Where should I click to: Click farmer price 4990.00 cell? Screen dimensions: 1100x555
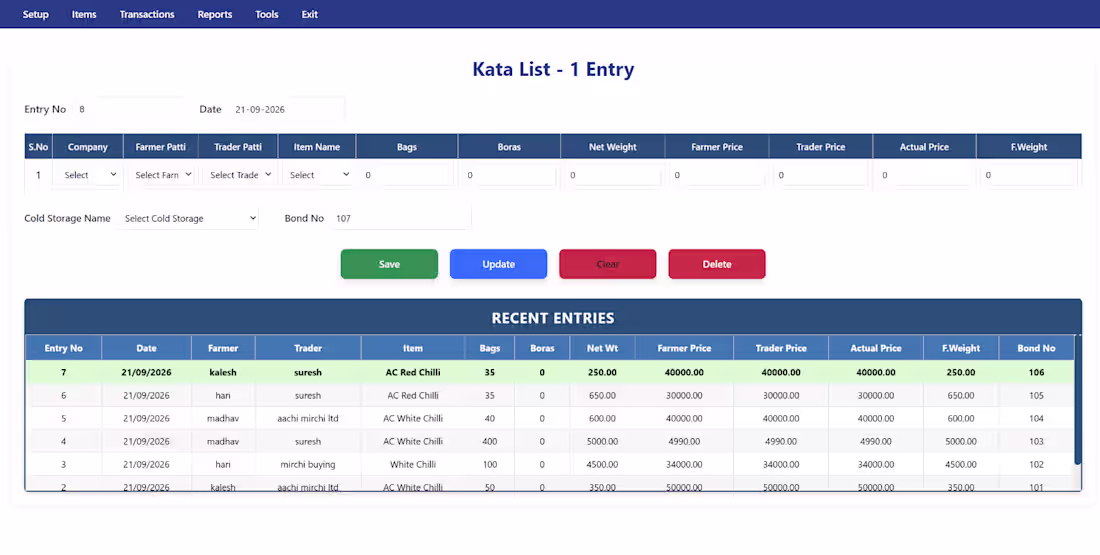pyautogui.click(x=684, y=441)
